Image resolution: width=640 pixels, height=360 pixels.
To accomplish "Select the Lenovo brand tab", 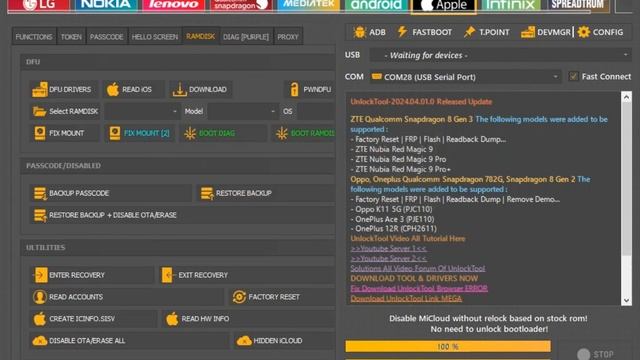I will click(173, 5).
